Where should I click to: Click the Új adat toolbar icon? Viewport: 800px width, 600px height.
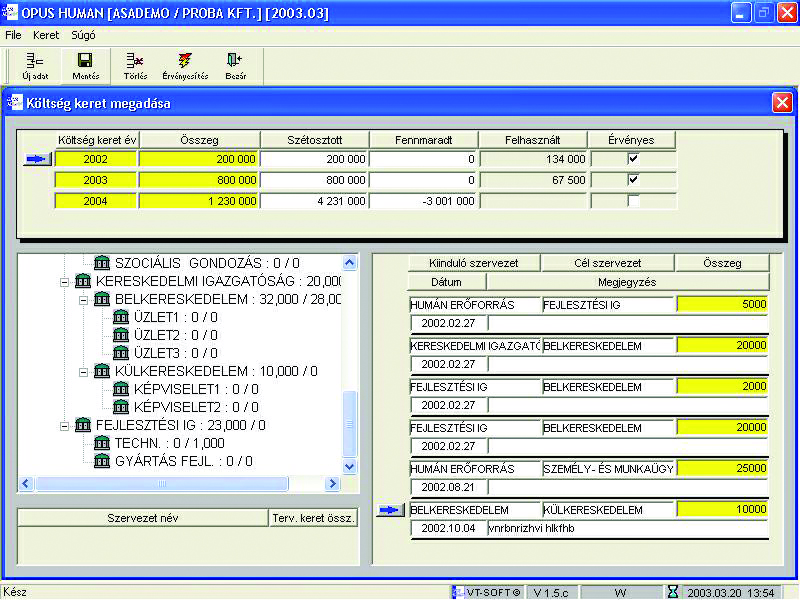point(35,66)
